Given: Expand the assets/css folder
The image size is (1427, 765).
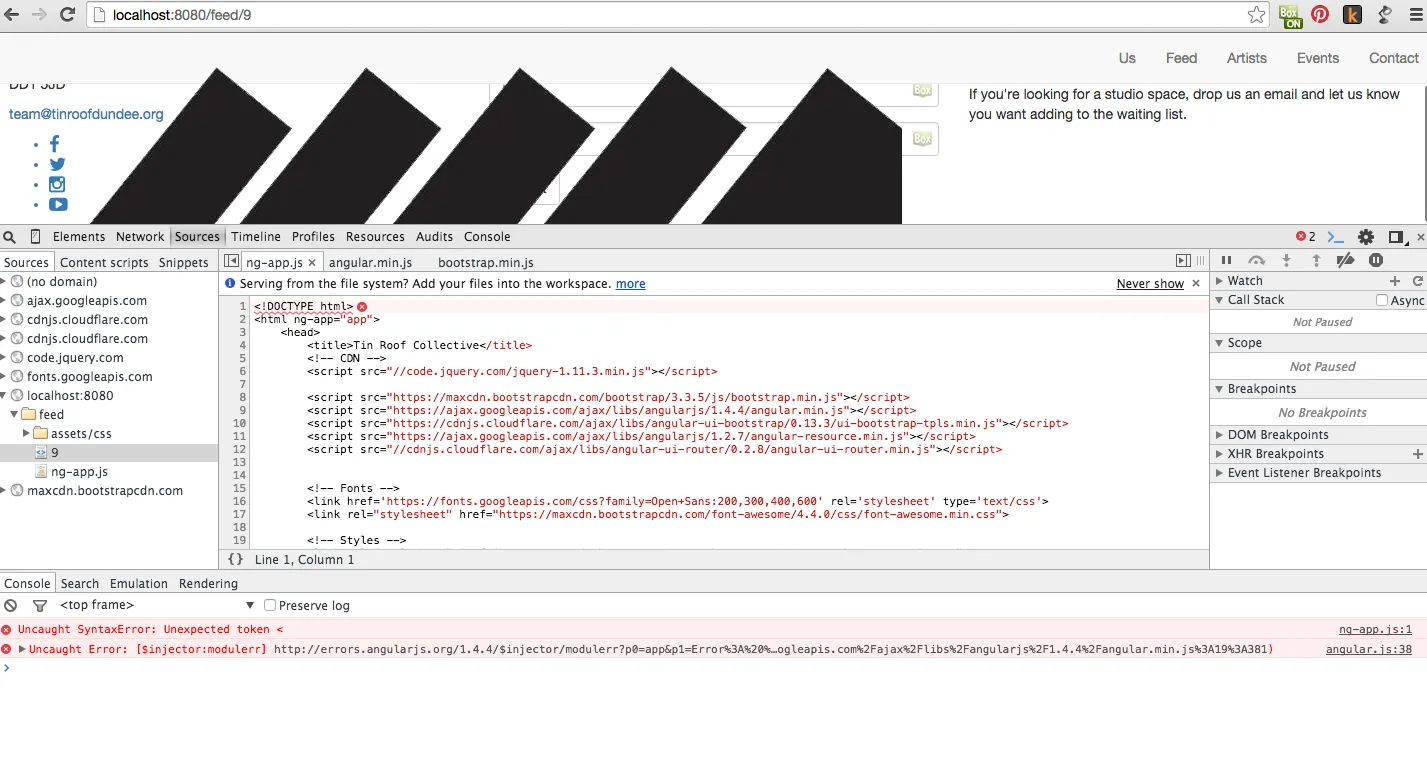Looking at the screenshot, I should [x=27, y=434].
